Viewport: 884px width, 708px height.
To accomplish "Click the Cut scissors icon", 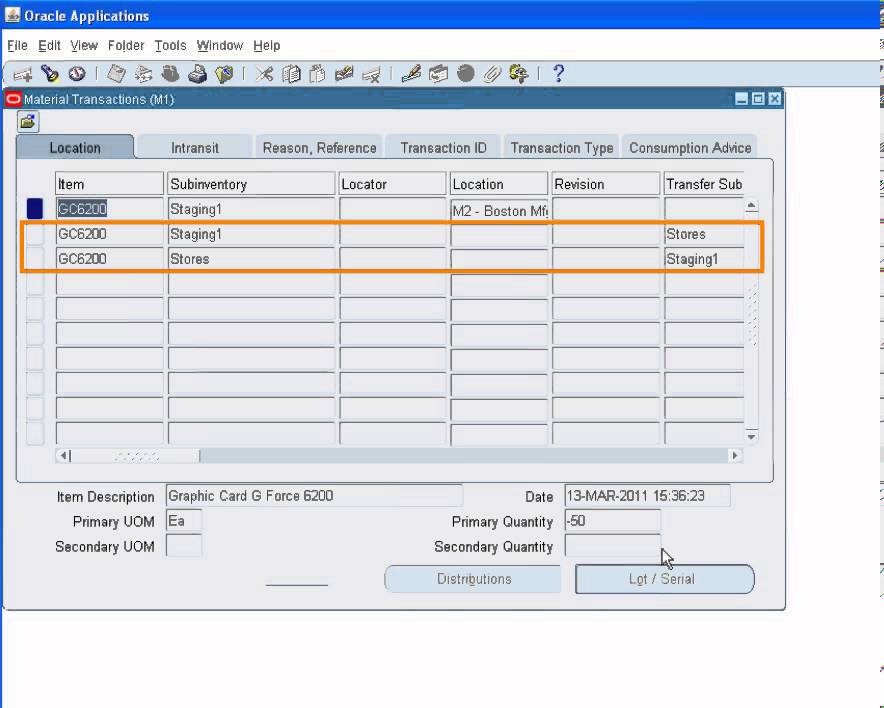I will tap(264, 74).
